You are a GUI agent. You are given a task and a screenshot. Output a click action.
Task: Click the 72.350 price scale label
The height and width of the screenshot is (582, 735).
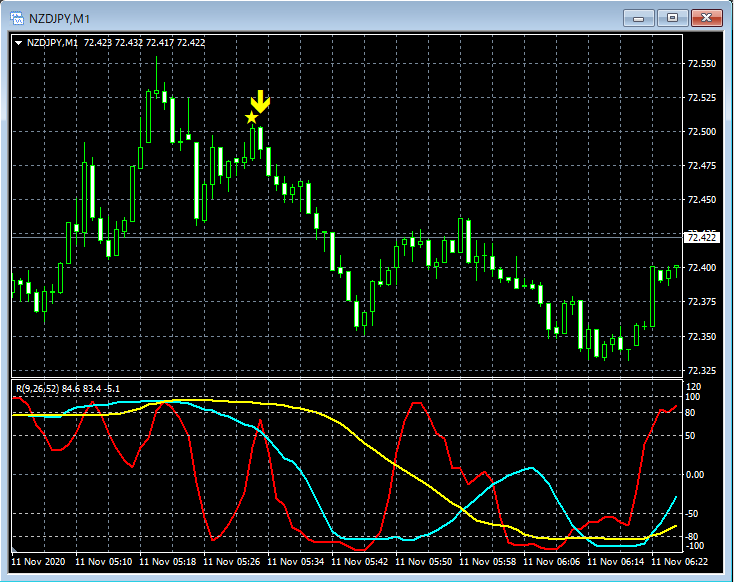pos(702,336)
